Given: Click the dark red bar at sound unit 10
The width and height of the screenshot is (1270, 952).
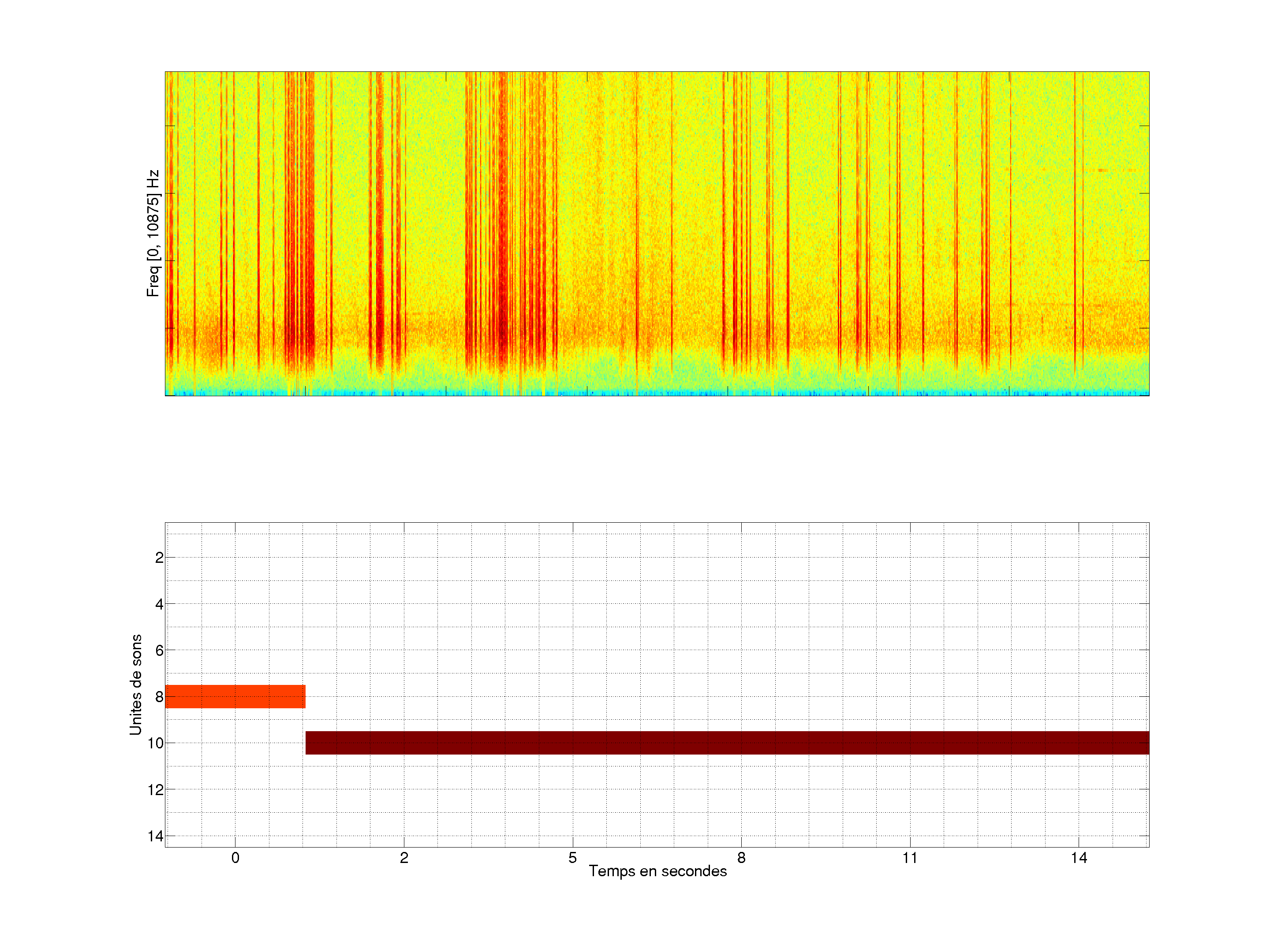Looking at the screenshot, I should pyautogui.click(x=727, y=743).
